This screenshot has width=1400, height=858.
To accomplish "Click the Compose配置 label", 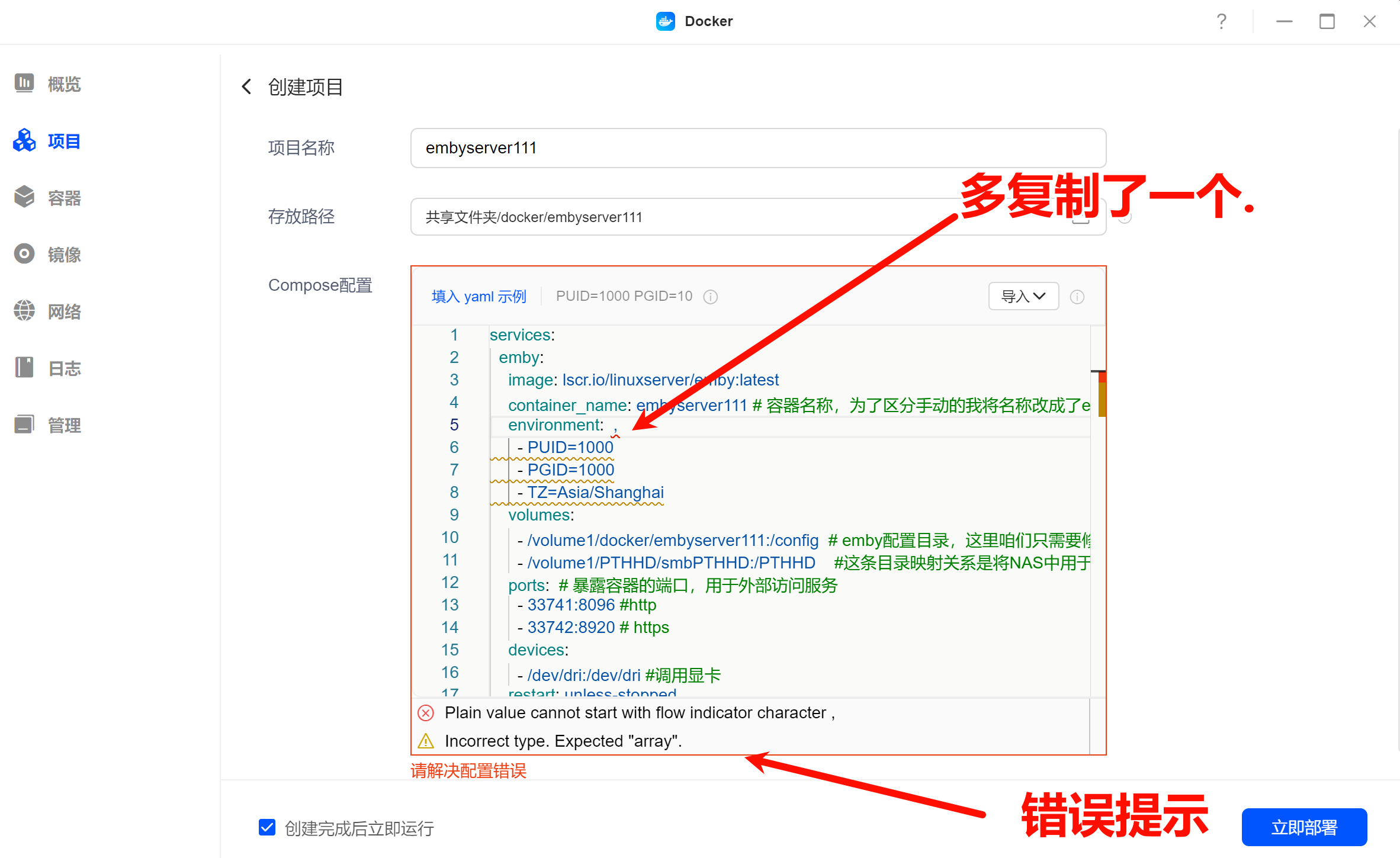I will pos(320,285).
